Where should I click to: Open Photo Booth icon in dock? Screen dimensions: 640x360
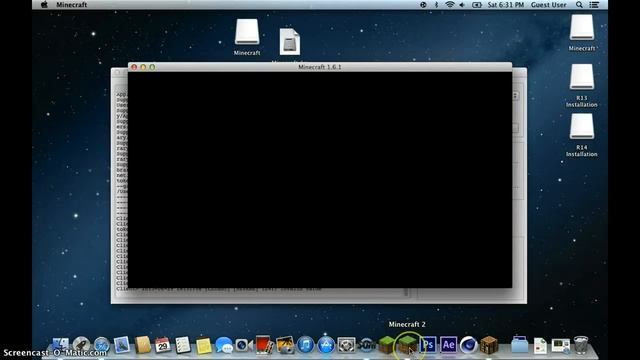click(x=264, y=345)
